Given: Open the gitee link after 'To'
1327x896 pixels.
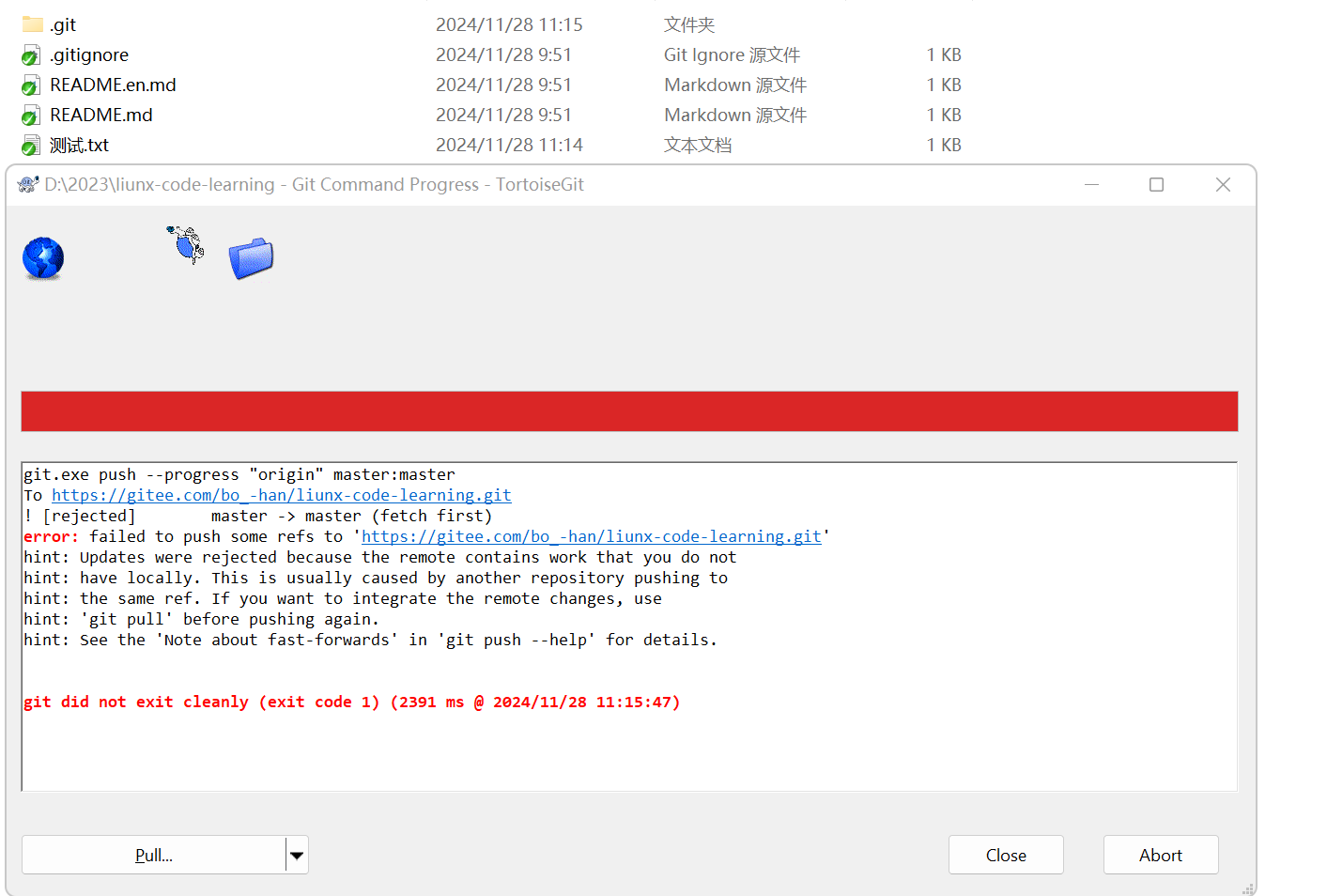Looking at the screenshot, I should point(282,495).
